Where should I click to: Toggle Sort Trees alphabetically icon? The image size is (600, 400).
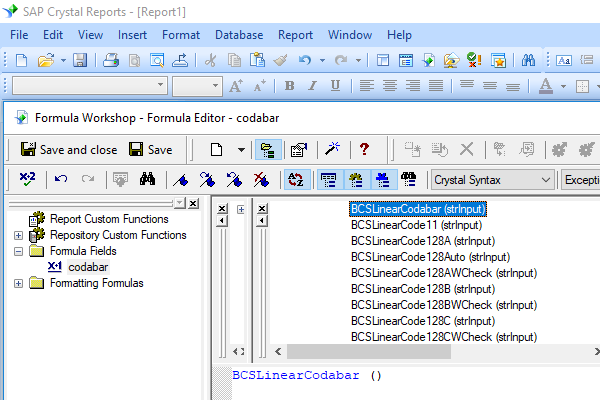coord(296,180)
